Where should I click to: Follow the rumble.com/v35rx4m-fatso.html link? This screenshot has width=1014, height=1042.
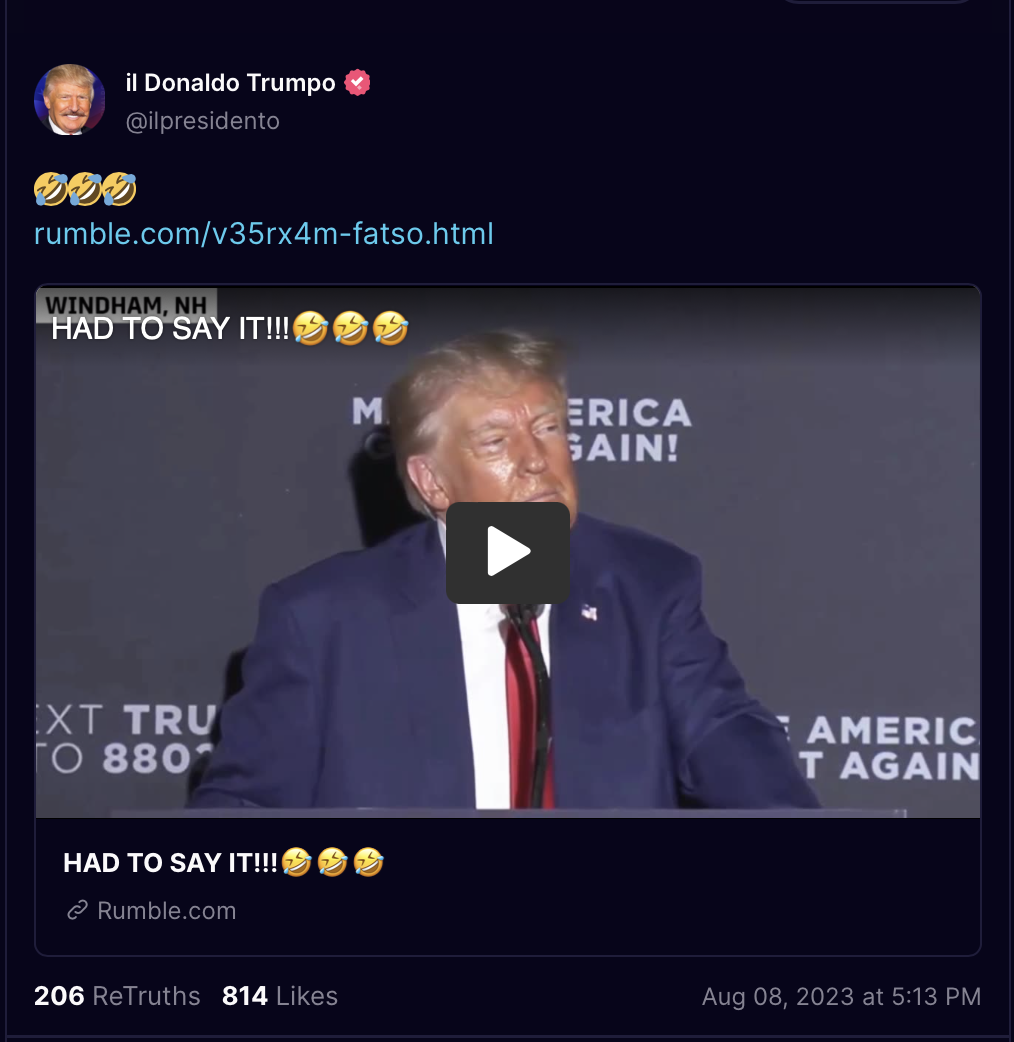[264, 234]
